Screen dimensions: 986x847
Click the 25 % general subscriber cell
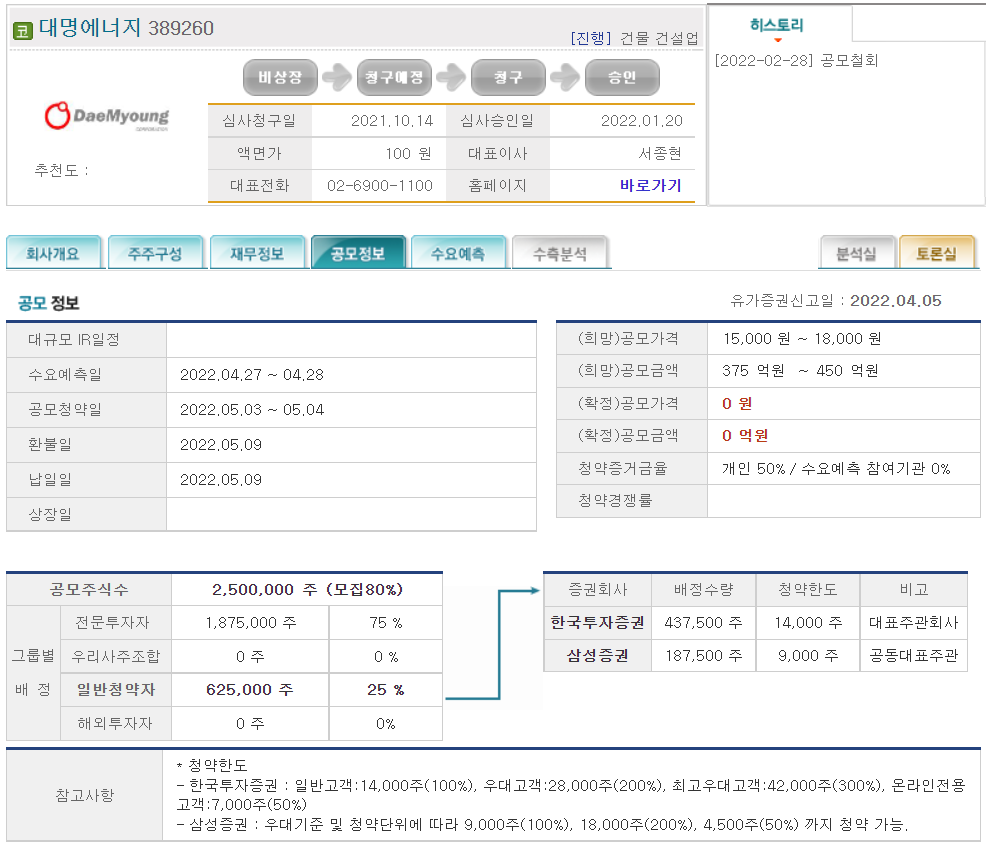[x=385, y=690]
